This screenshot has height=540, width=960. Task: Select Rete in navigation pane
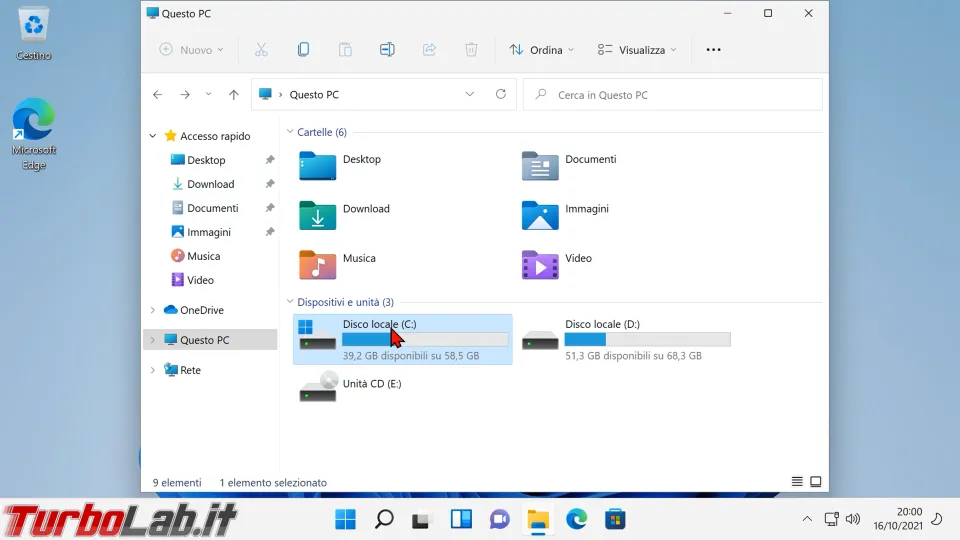coord(190,370)
